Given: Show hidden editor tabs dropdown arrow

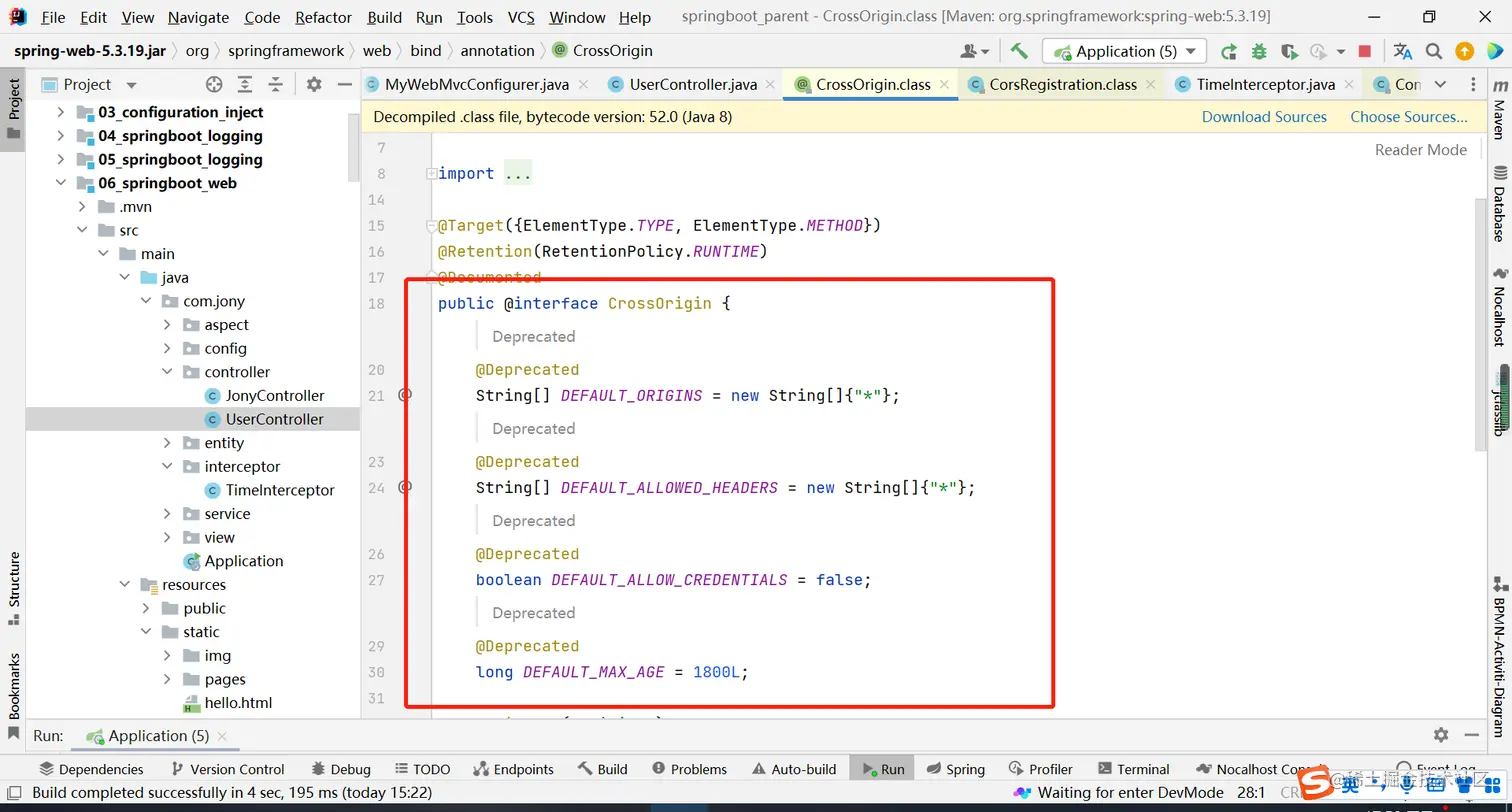Looking at the screenshot, I should point(1440,84).
